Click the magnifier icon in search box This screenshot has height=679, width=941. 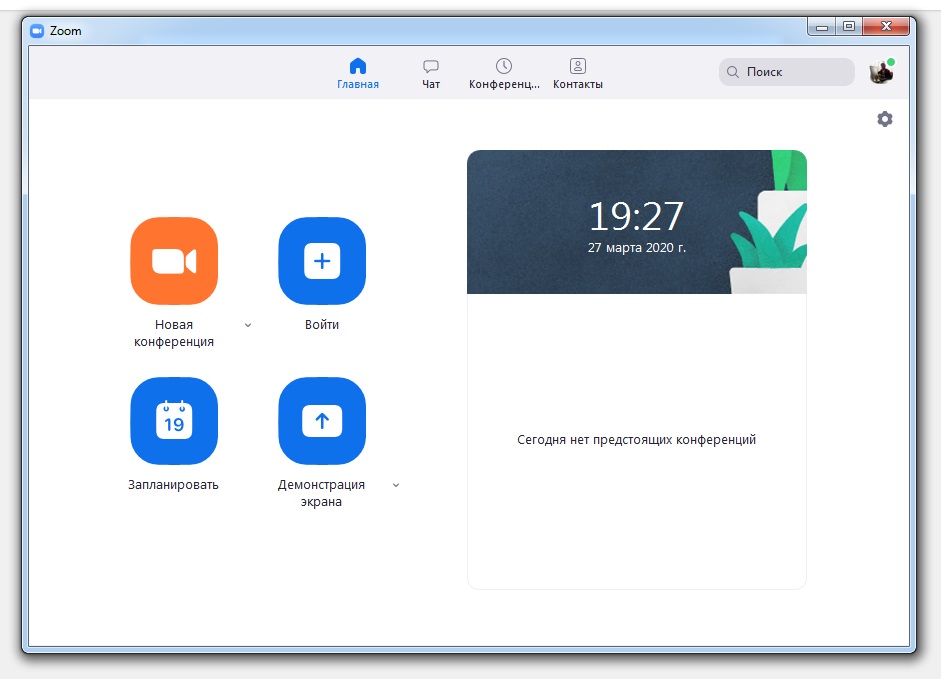(x=733, y=72)
